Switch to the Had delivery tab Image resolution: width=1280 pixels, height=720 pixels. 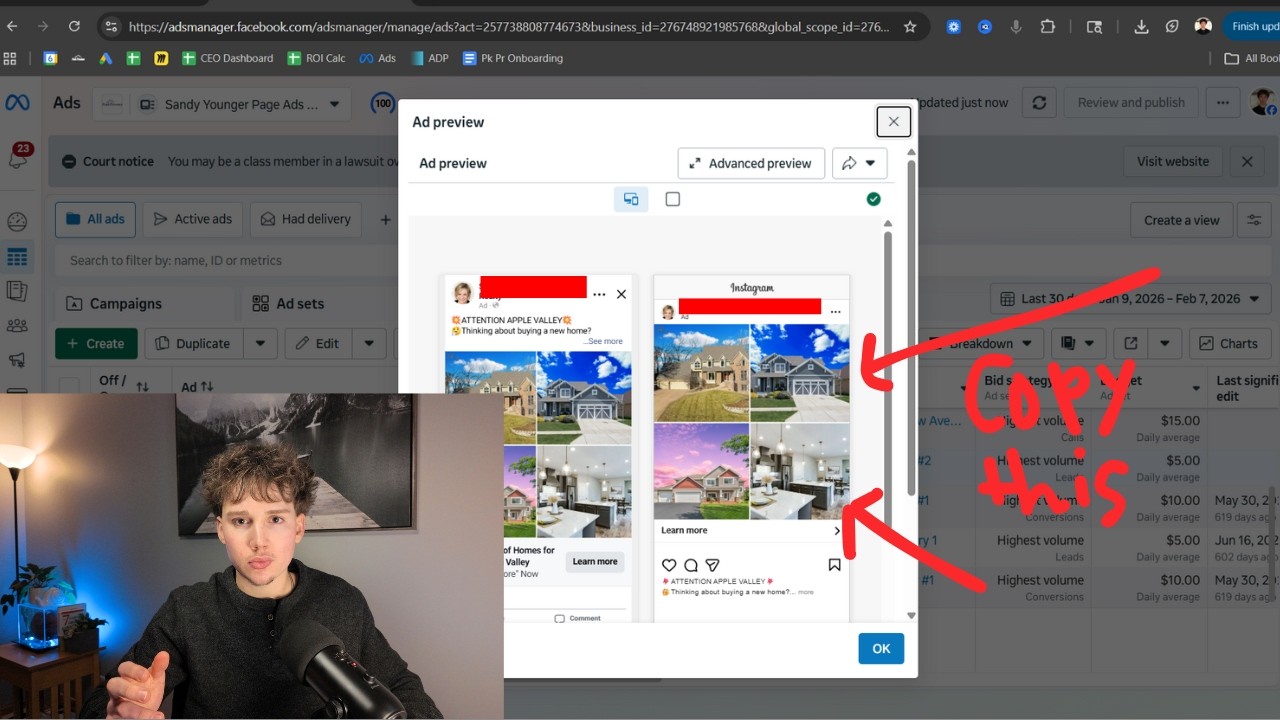click(306, 219)
